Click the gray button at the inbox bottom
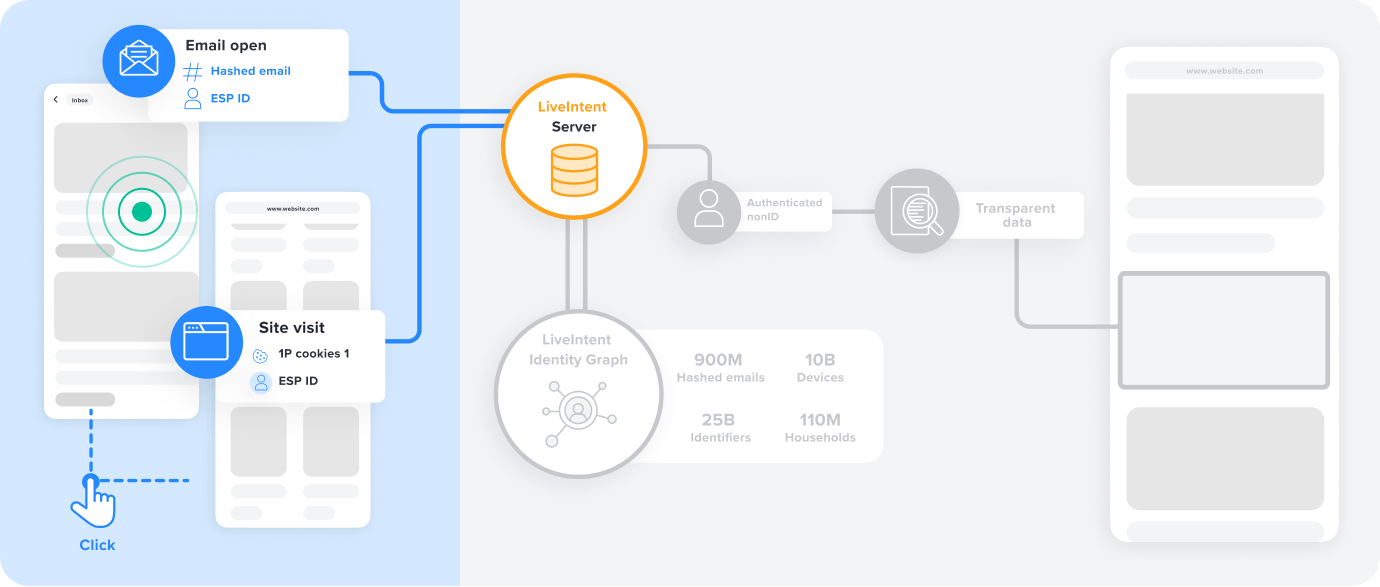The image size is (1380, 587). pos(85,400)
